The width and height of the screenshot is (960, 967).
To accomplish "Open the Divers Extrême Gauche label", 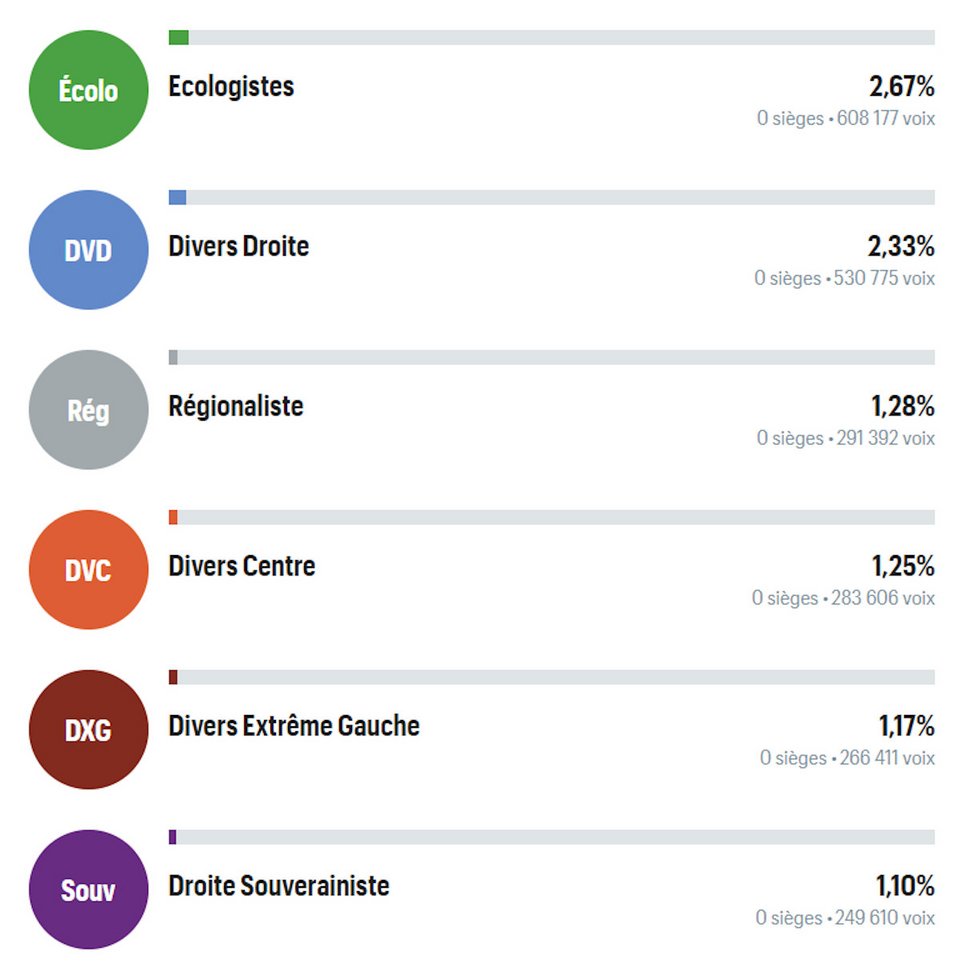I will point(294,726).
